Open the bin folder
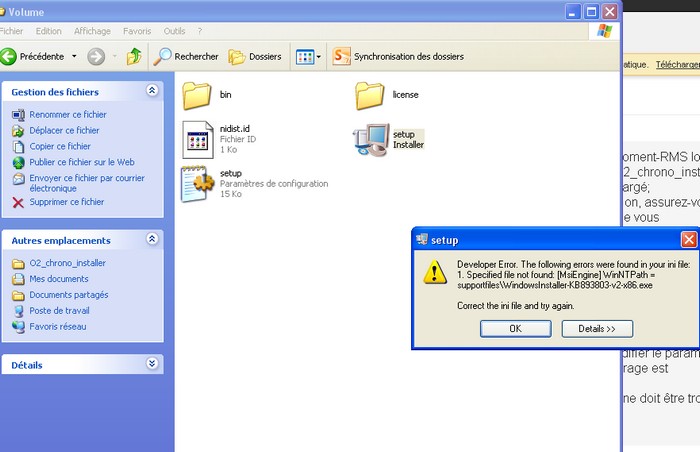The height and width of the screenshot is (452, 700). coord(197,96)
